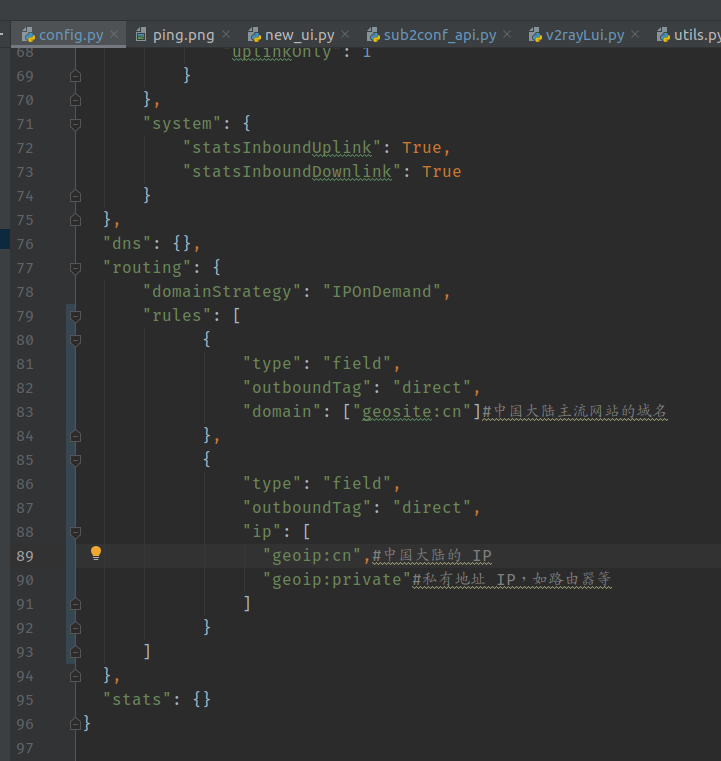
Task: Click line number 89 in gutter
Action: point(25,556)
